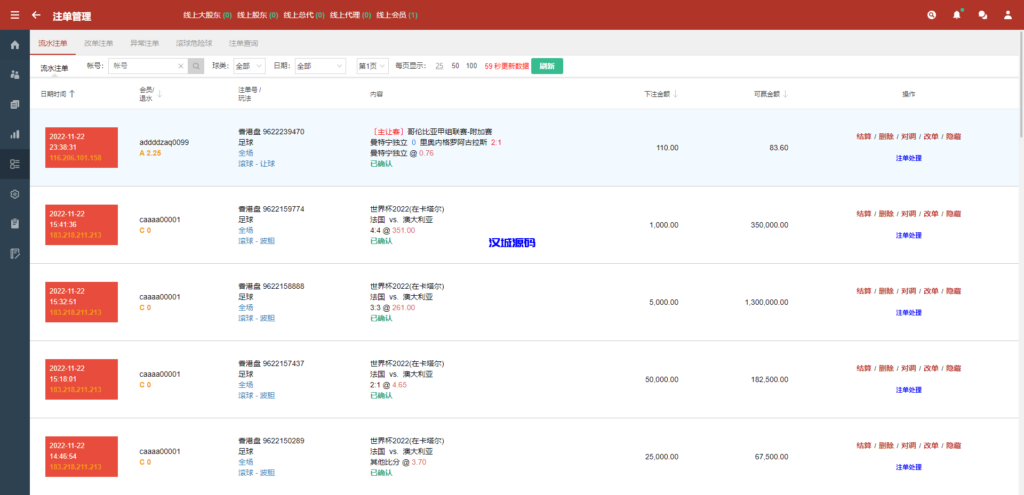Show 100 rows per page
Screen dimensions: 1024x495
pyautogui.click(x=472, y=66)
